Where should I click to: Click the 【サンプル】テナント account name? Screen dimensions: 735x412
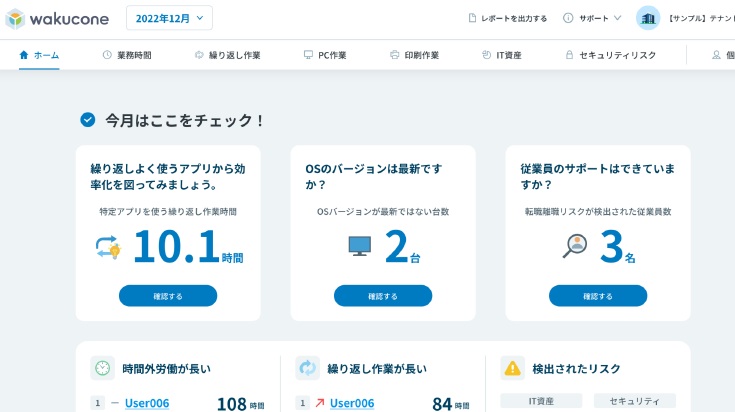click(701, 18)
